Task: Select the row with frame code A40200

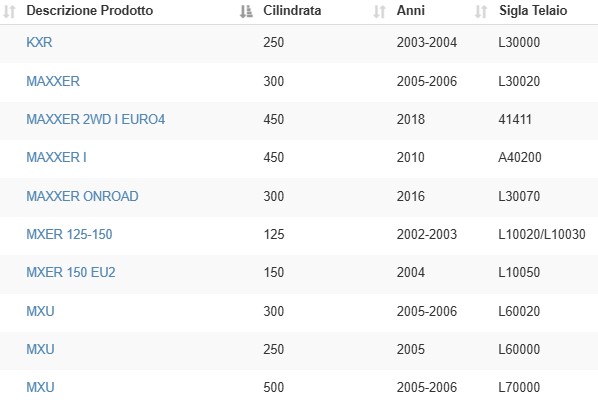Action: (299, 159)
